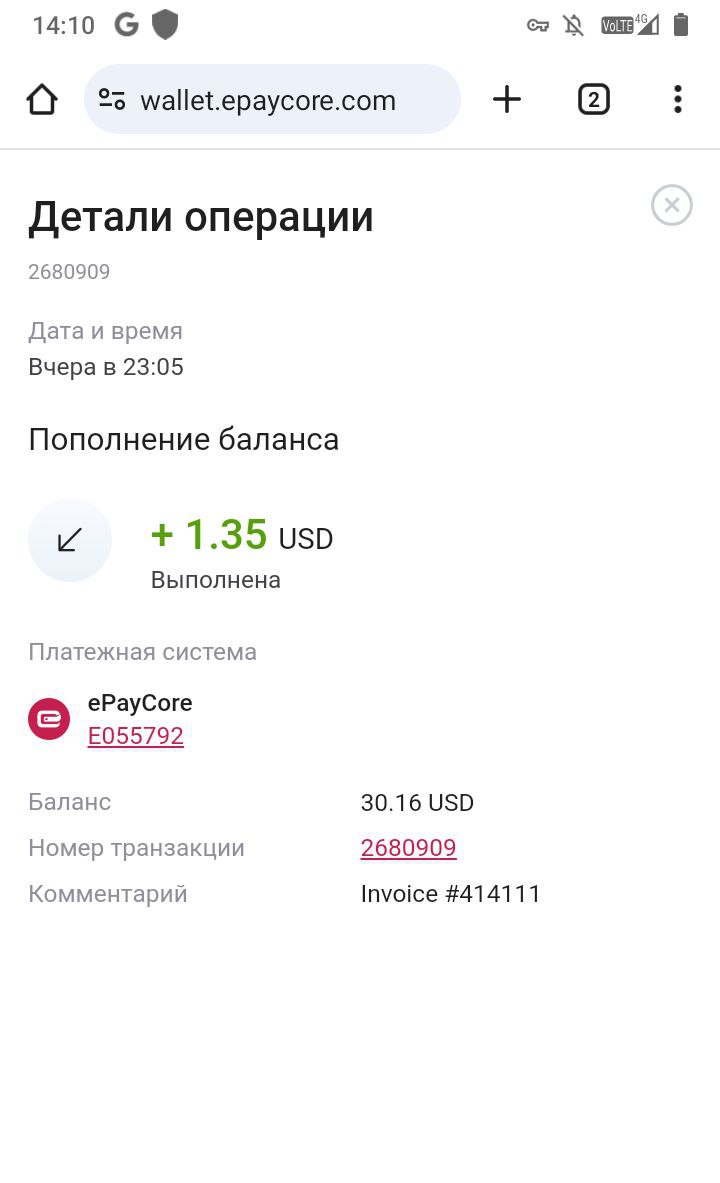Tap the browser home icon
The height and width of the screenshot is (1183, 720).
pyautogui.click(x=42, y=100)
